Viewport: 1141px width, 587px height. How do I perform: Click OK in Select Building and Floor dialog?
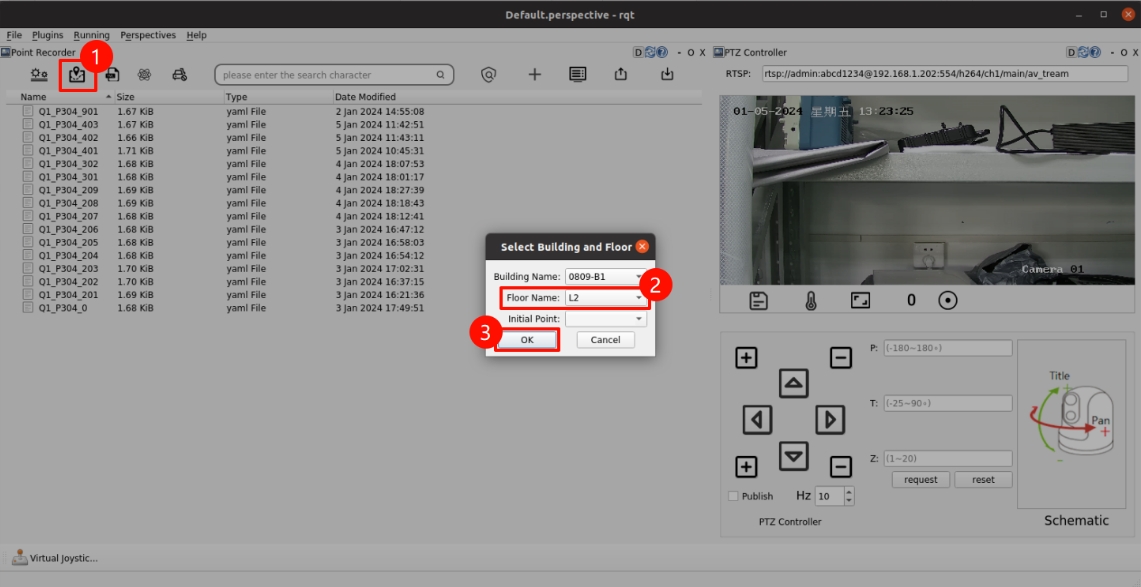(527, 340)
